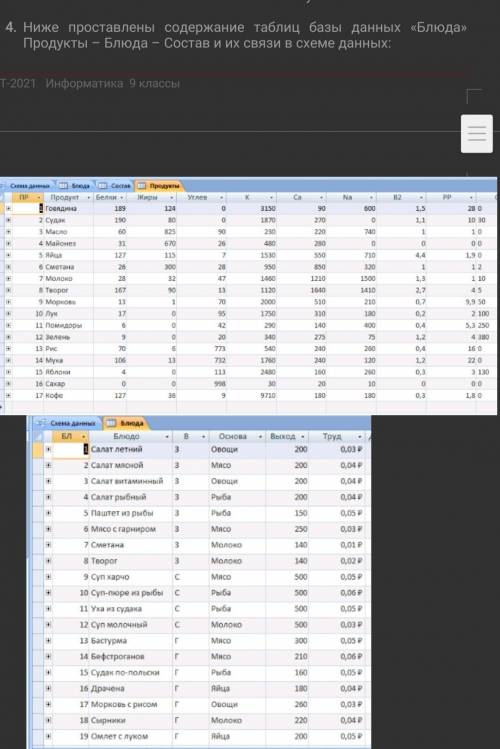This screenshot has height=749, width=500.
Task: Open the Основа column dropdown arrow
Action: pos(260,437)
